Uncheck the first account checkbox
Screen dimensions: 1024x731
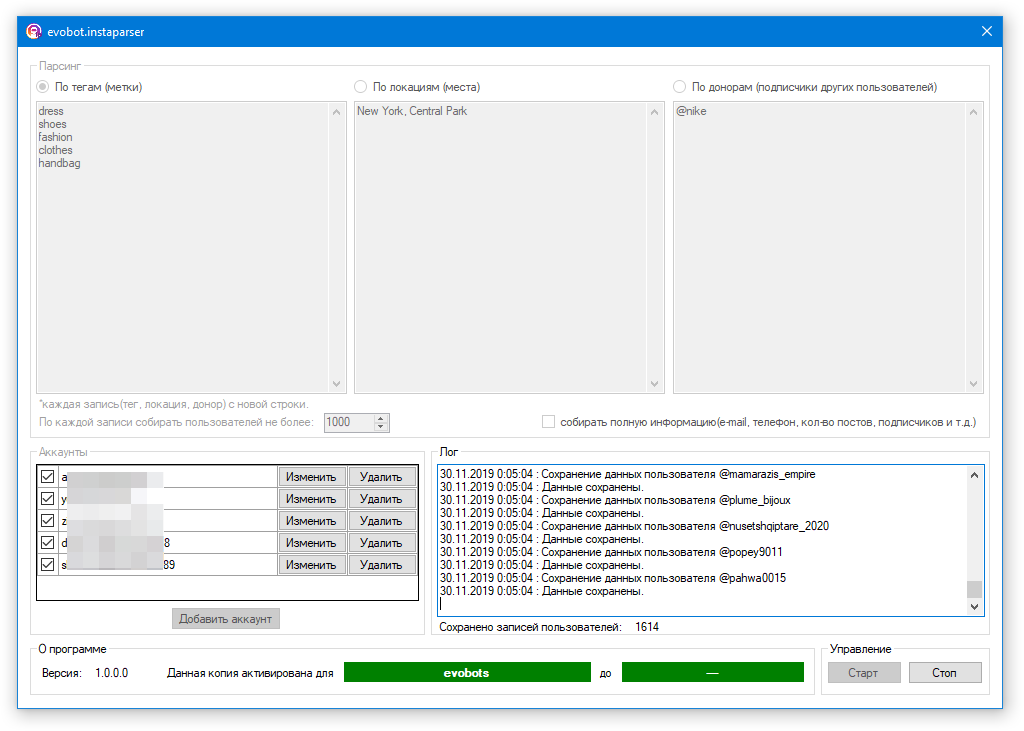pyautogui.click(x=47, y=477)
